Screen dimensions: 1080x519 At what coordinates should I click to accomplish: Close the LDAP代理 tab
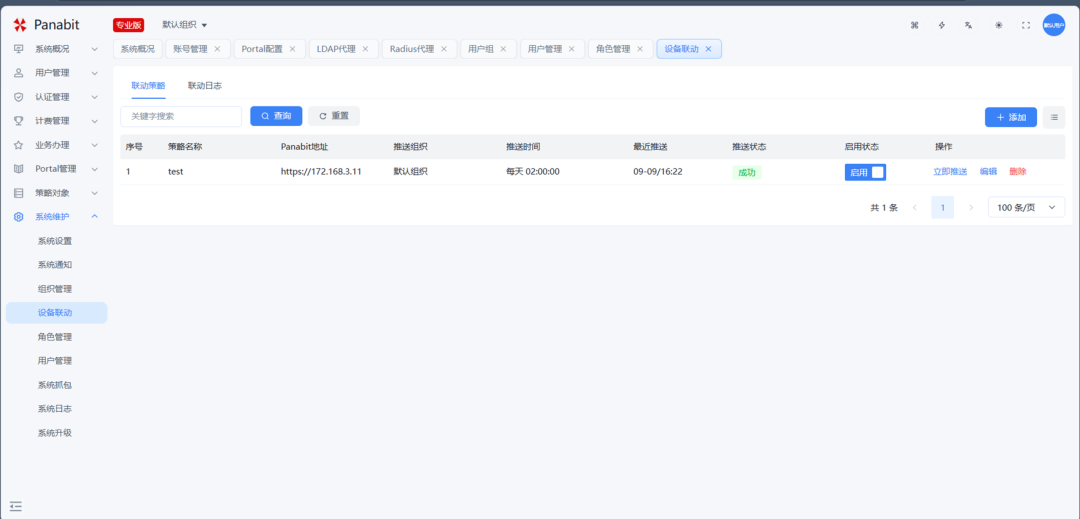tap(365, 49)
